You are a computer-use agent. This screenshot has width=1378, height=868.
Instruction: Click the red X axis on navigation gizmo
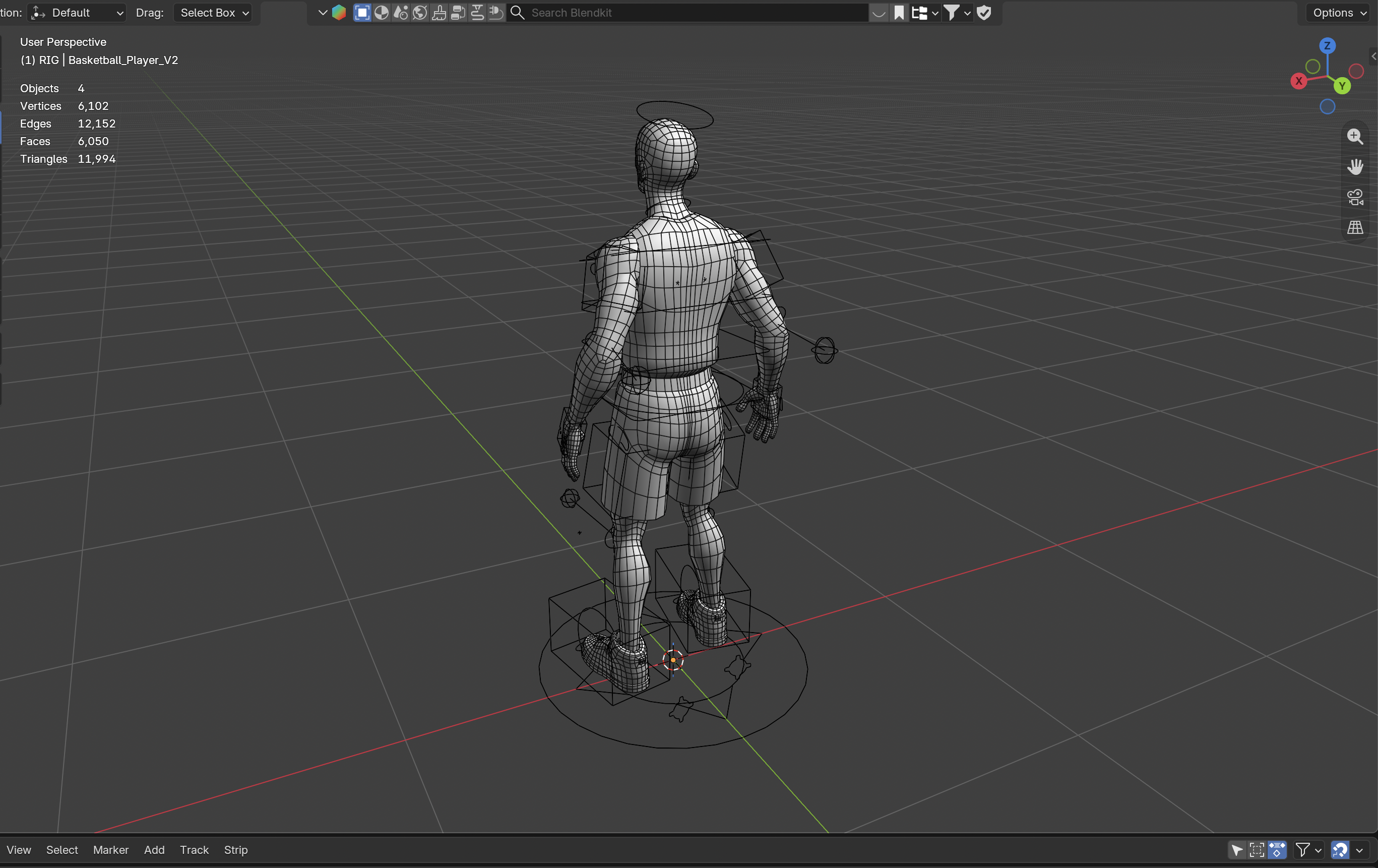pos(1298,81)
